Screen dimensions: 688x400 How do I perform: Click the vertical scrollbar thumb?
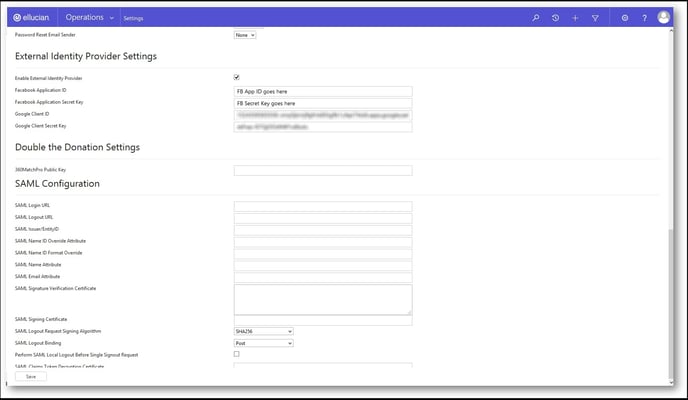[670, 303]
